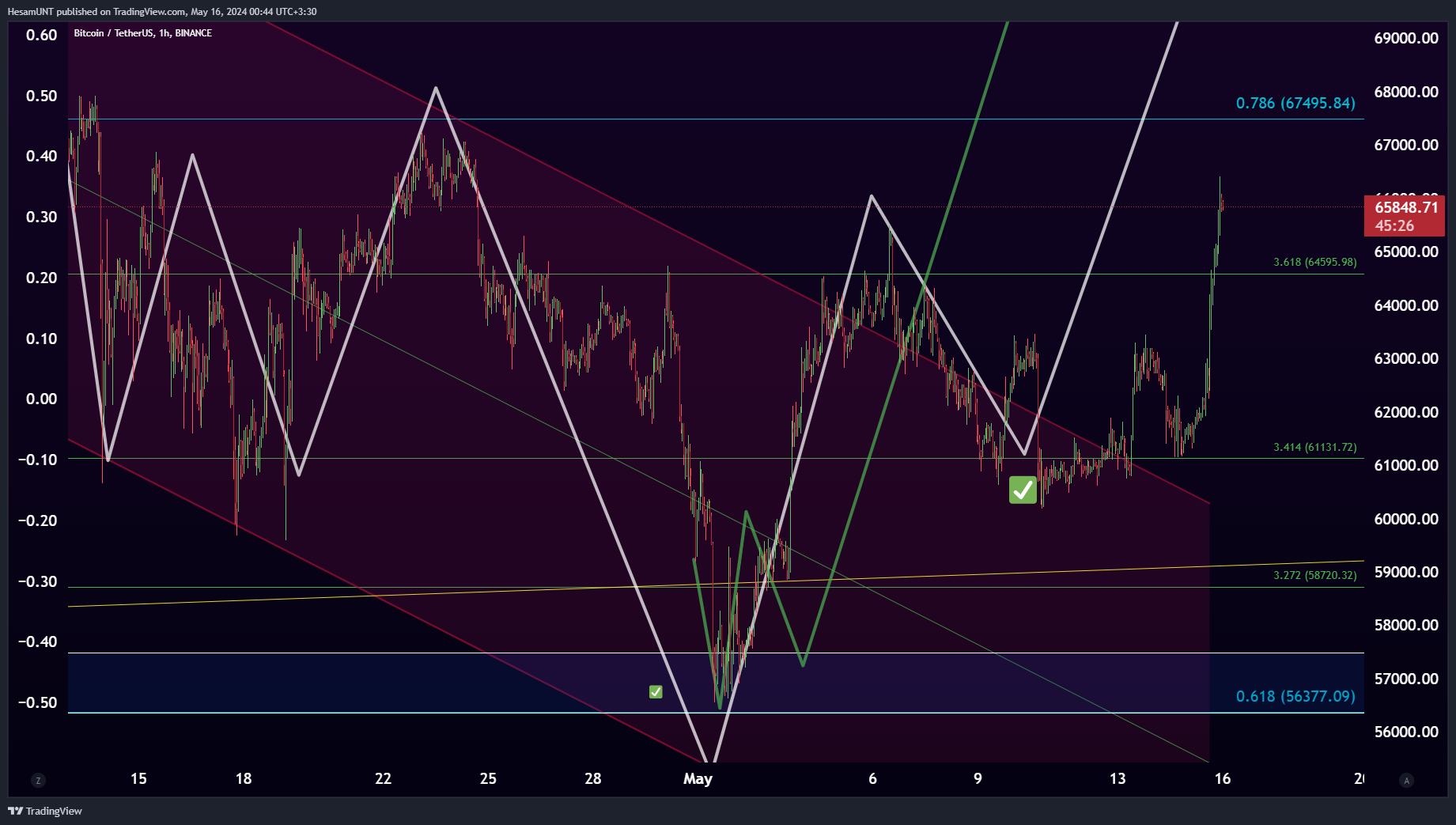Screen dimensions: 1456x825
Task: Click date 22 on the time axis
Action: pyautogui.click(x=383, y=778)
